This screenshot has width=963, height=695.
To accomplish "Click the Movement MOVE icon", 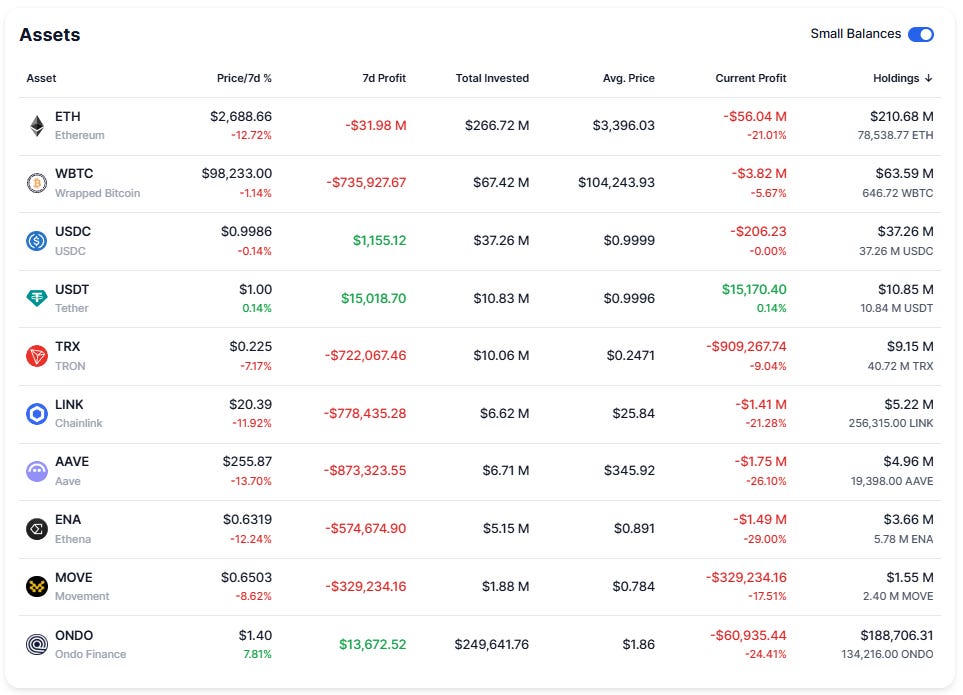I will 37,586.
